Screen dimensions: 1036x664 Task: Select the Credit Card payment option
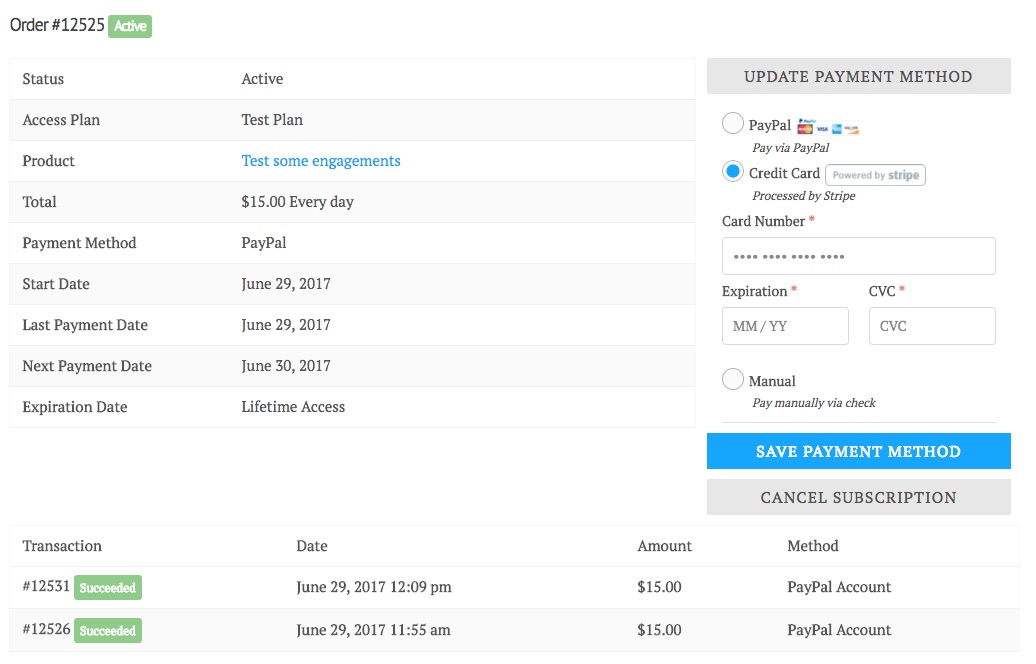coord(733,172)
